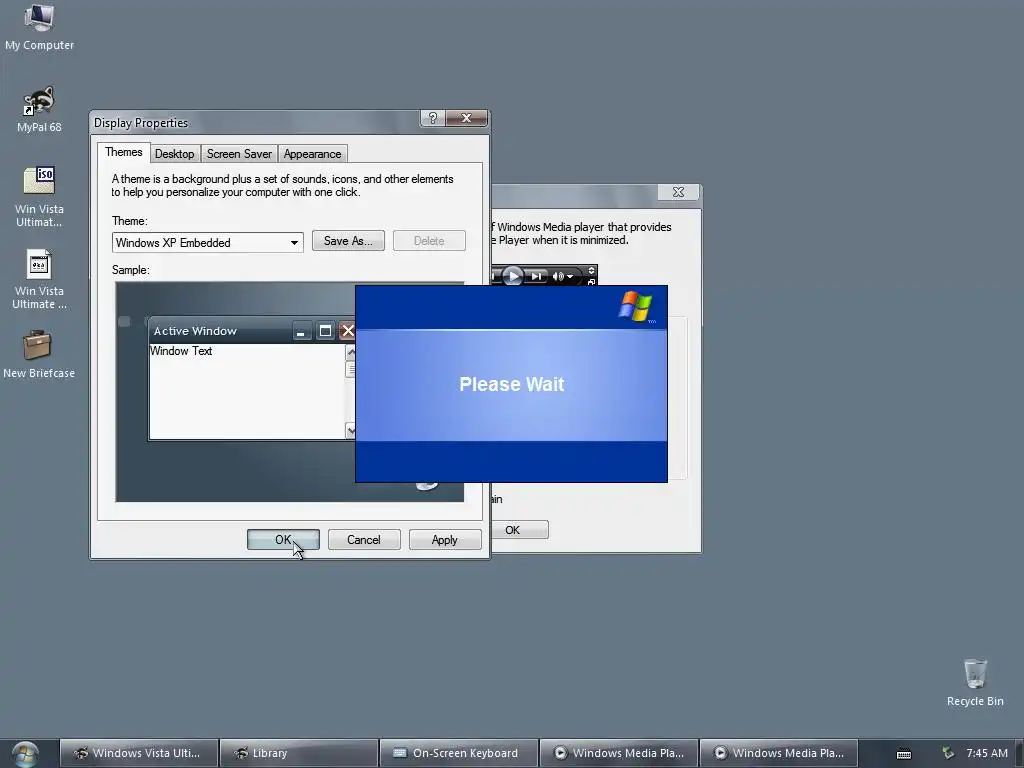The width and height of the screenshot is (1024, 768).
Task: Click the Next track button in the mini player
Action: point(536,276)
